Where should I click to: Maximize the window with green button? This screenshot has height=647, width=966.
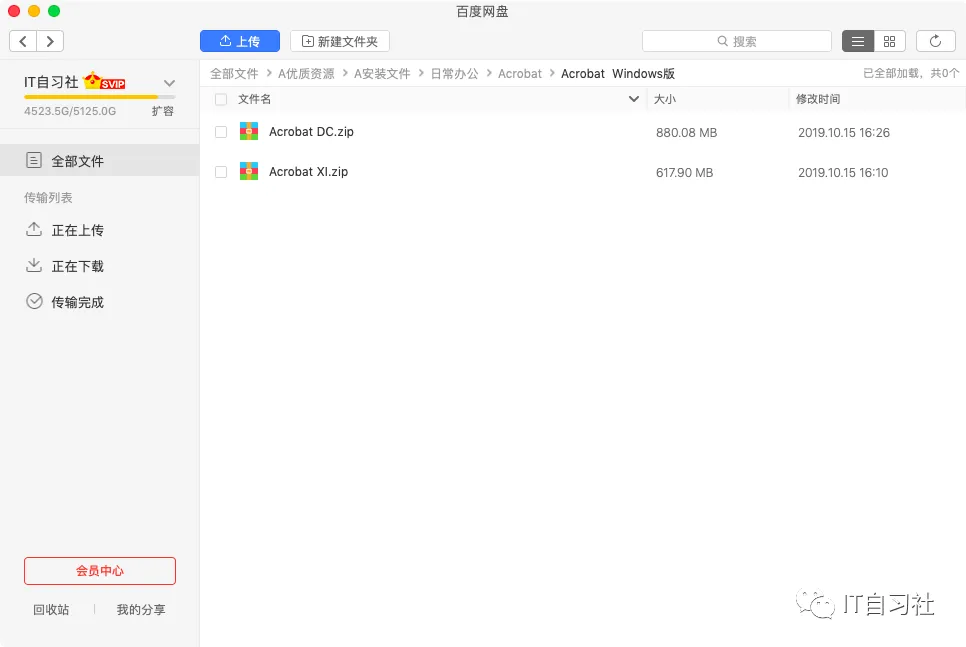pyautogui.click(x=54, y=11)
